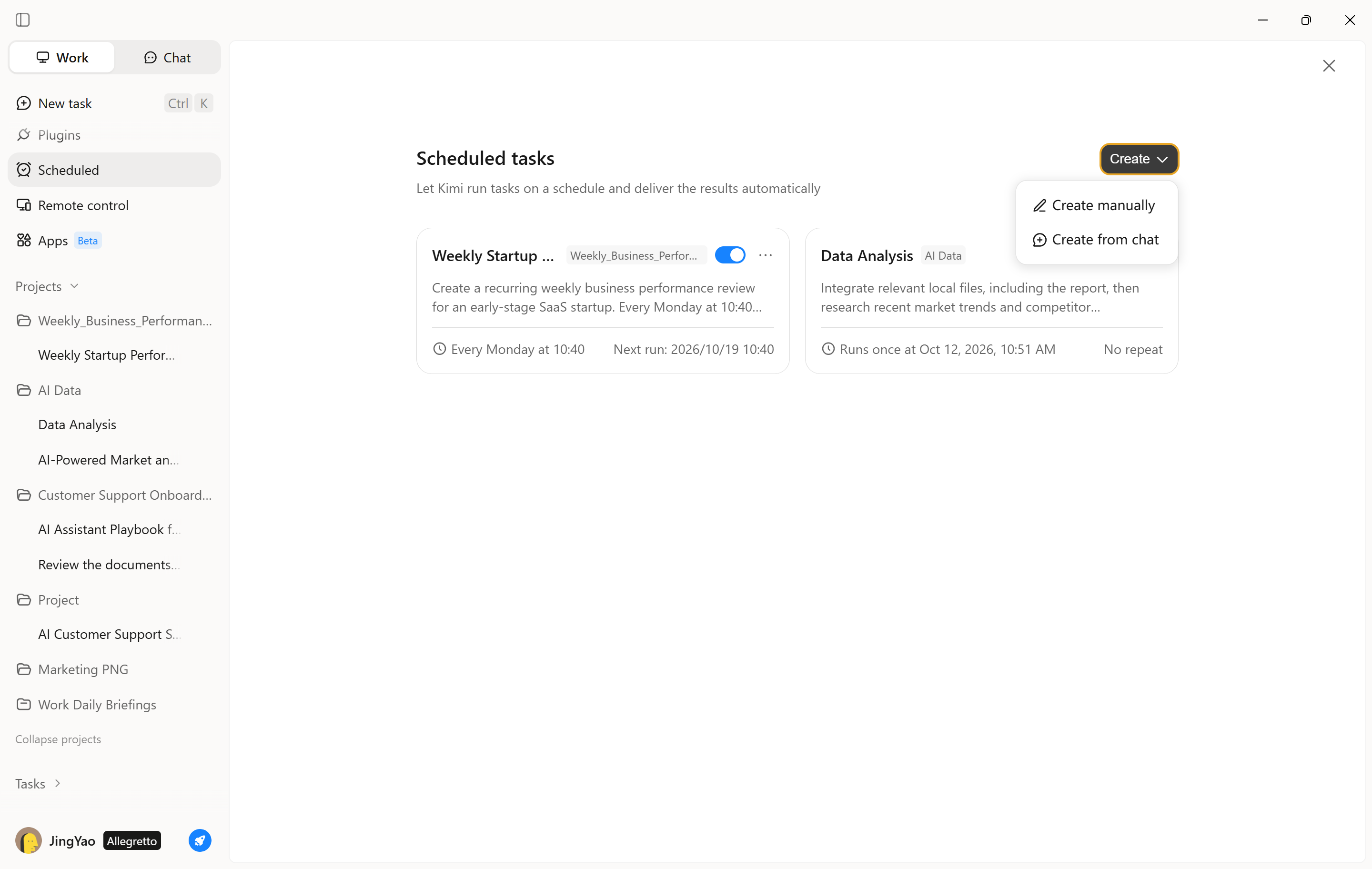Open the Data Analysis scheduled task card
This screenshot has height=869, width=1372.
click(991, 301)
